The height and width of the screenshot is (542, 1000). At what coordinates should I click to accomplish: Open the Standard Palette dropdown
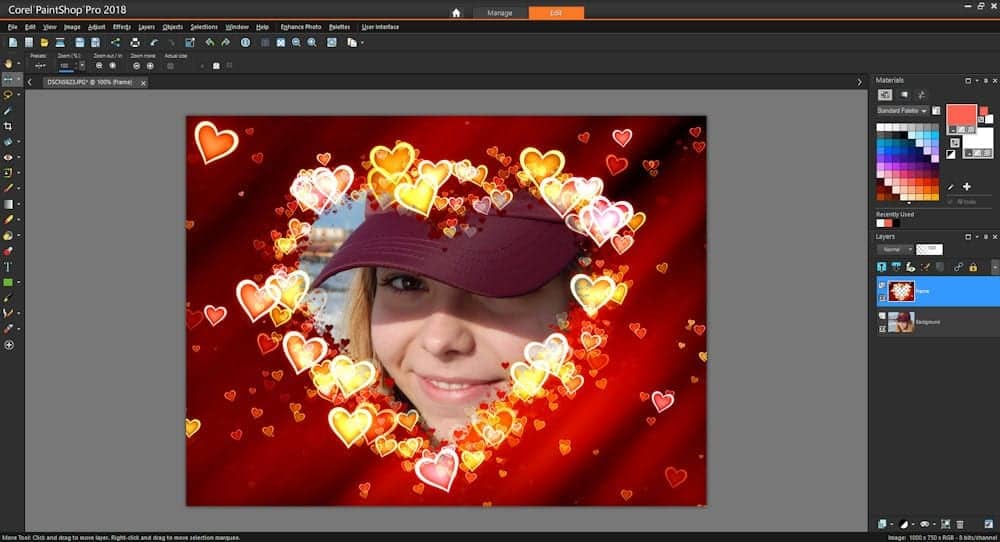click(901, 111)
